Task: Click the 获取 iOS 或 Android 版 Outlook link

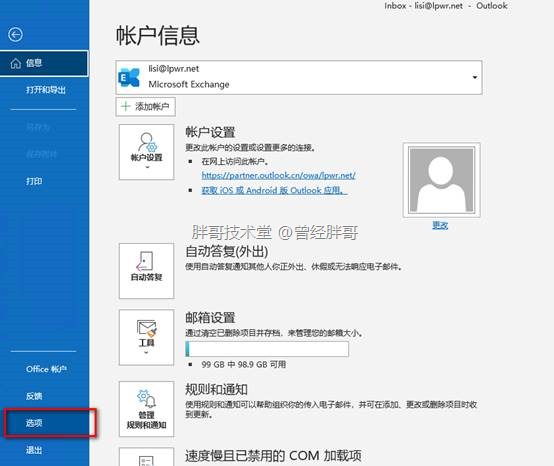Action: click(274, 190)
